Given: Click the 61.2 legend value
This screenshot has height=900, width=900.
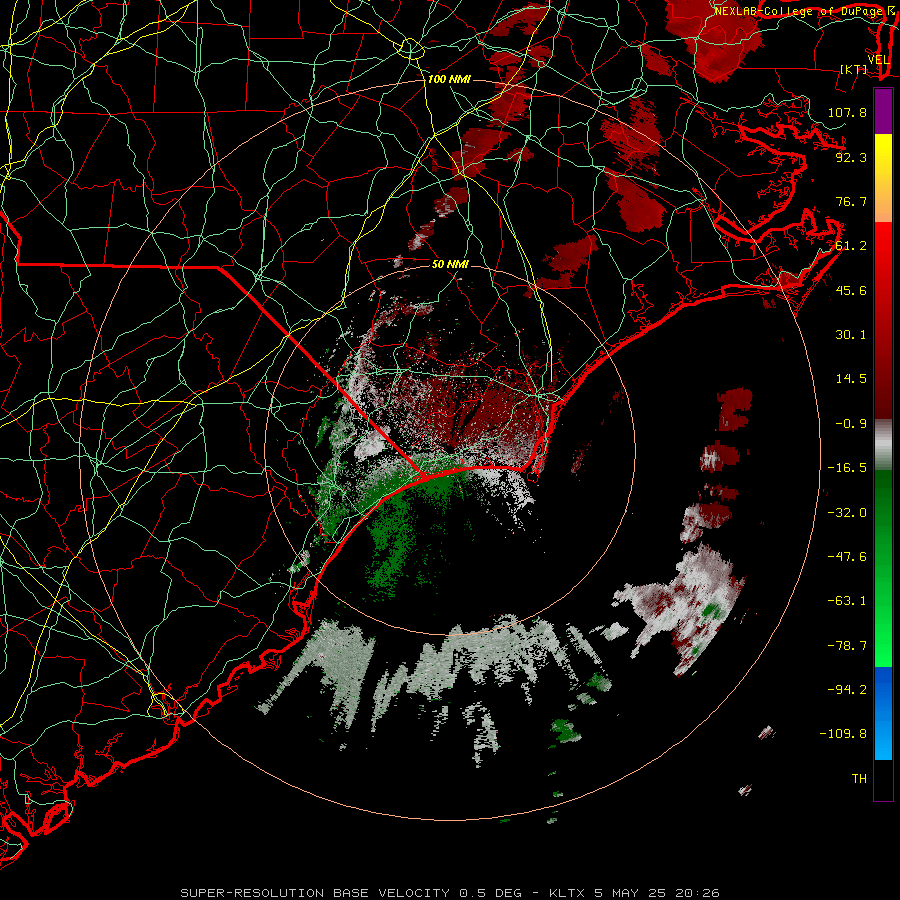Looking at the screenshot, I should click(851, 246).
